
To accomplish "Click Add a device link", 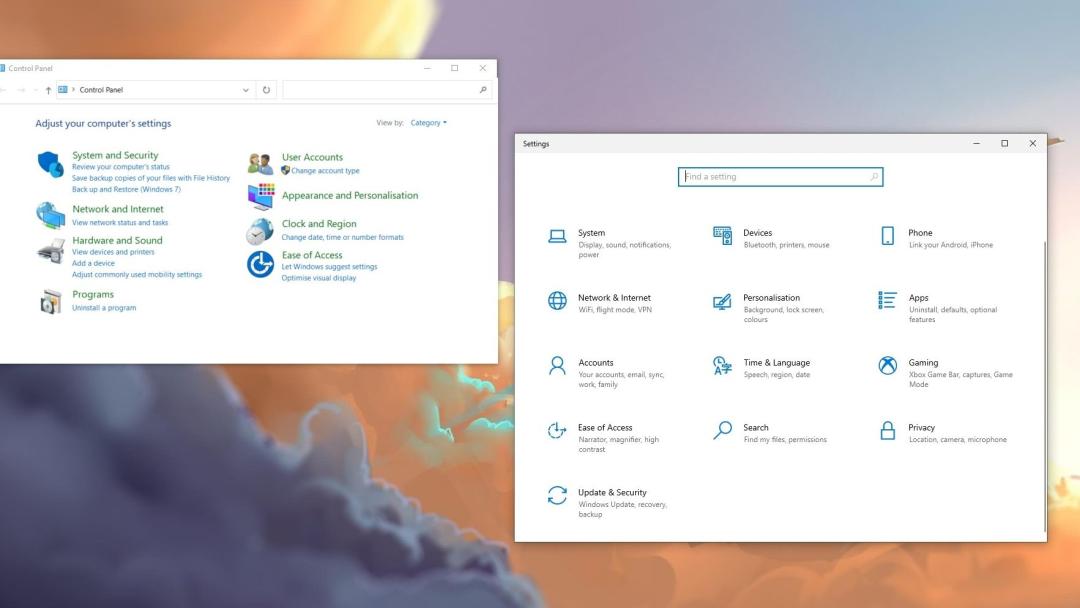I will coord(93,263).
